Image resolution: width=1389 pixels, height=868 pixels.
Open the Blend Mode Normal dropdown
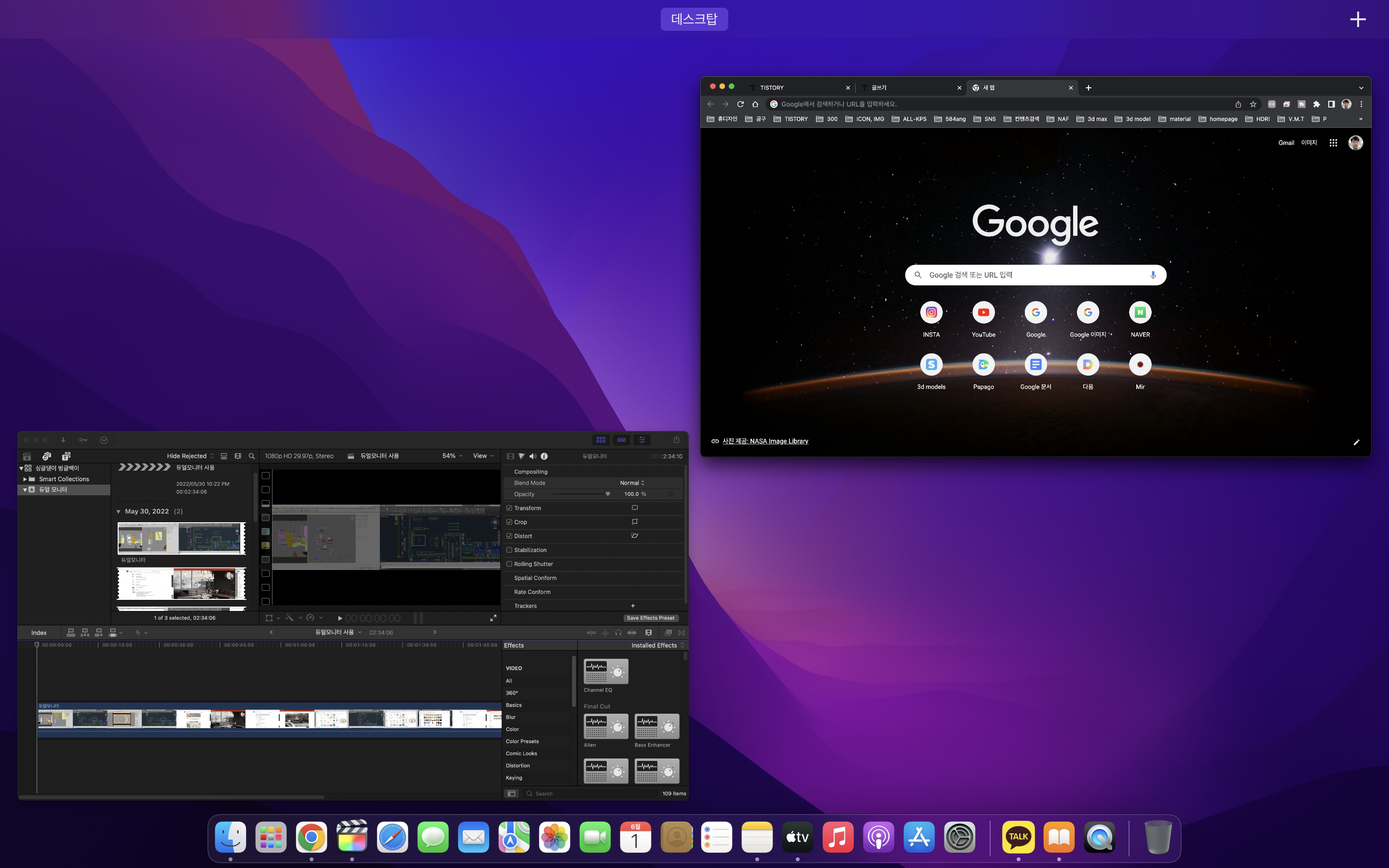632,483
